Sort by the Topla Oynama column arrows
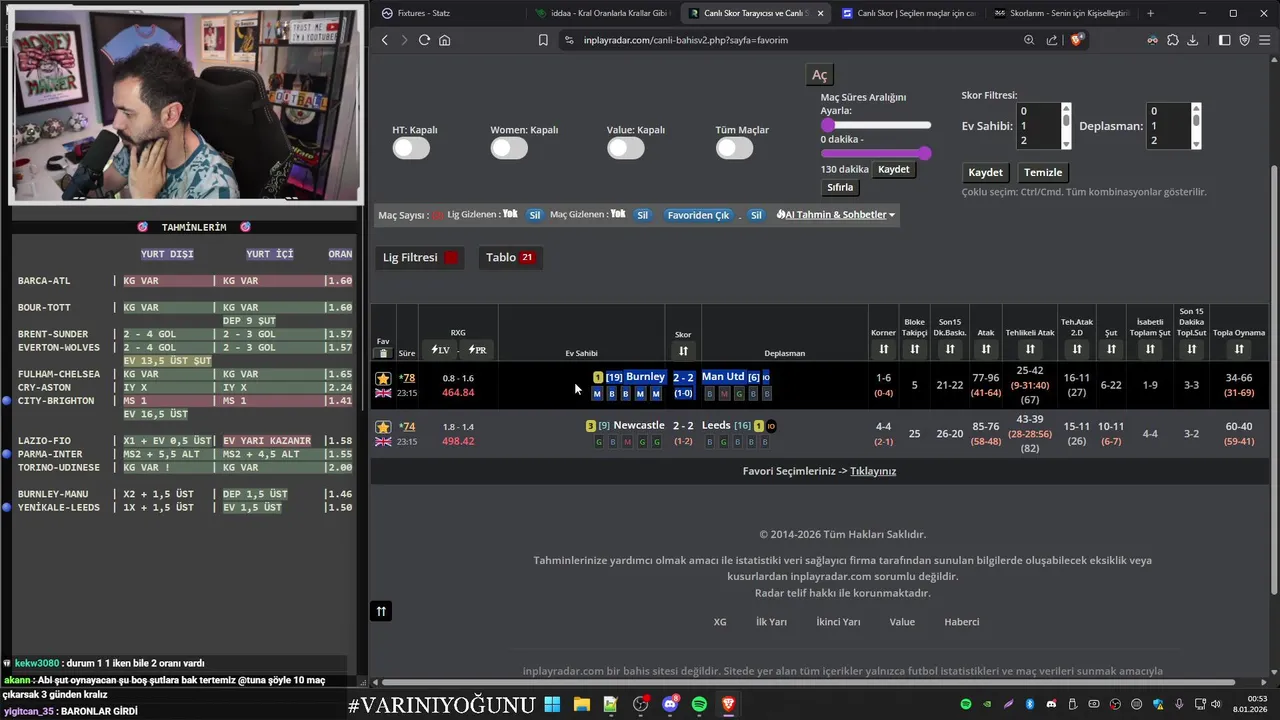 click(x=1239, y=349)
